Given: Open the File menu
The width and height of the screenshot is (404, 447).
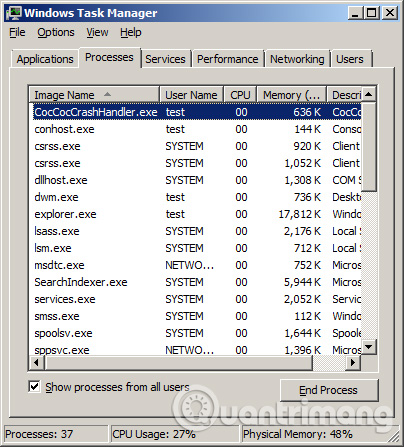Looking at the screenshot, I should 17,32.
